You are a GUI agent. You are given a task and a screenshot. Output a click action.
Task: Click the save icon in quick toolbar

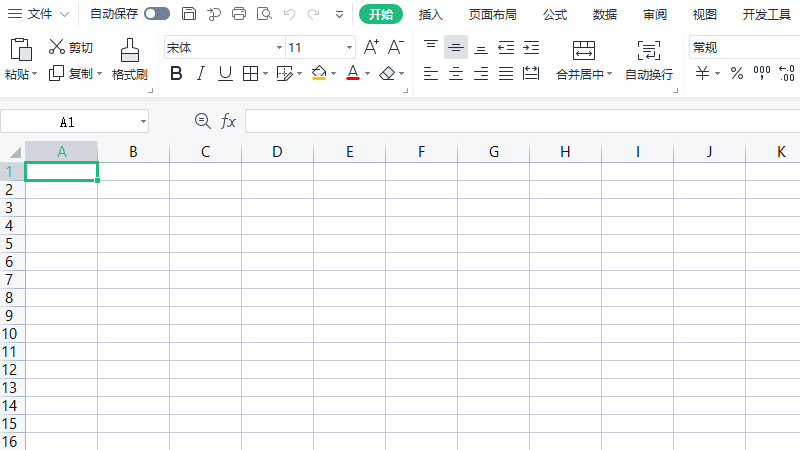click(189, 14)
